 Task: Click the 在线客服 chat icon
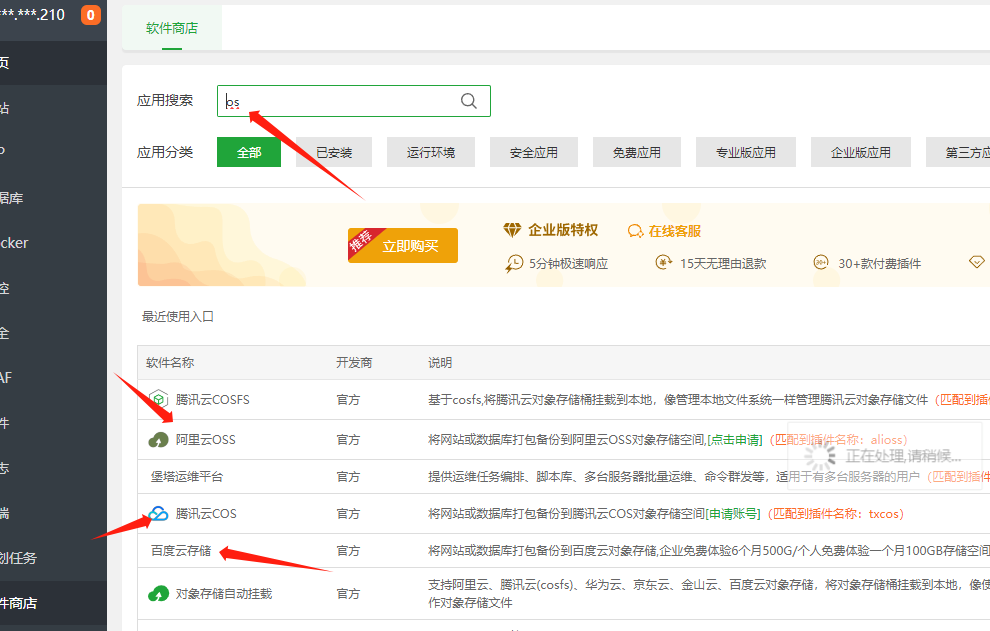(635, 231)
